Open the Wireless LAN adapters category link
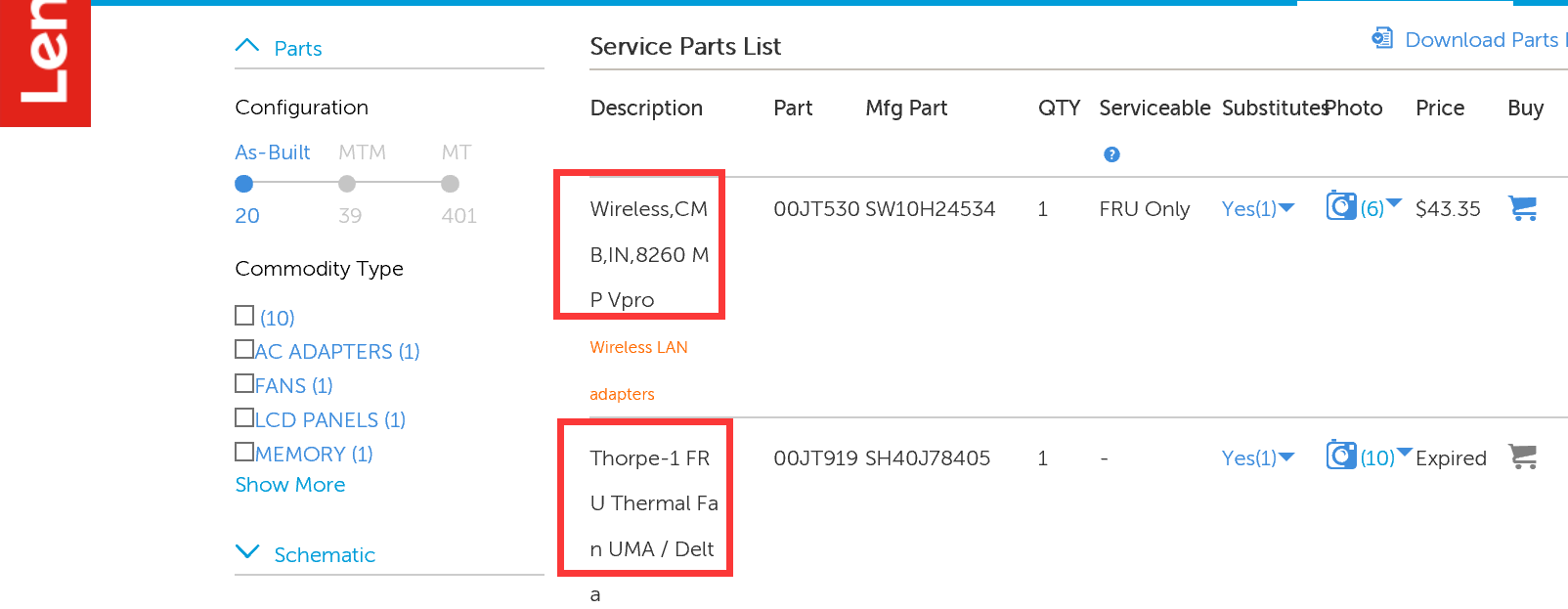The image size is (1568, 609). click(638, 348)
